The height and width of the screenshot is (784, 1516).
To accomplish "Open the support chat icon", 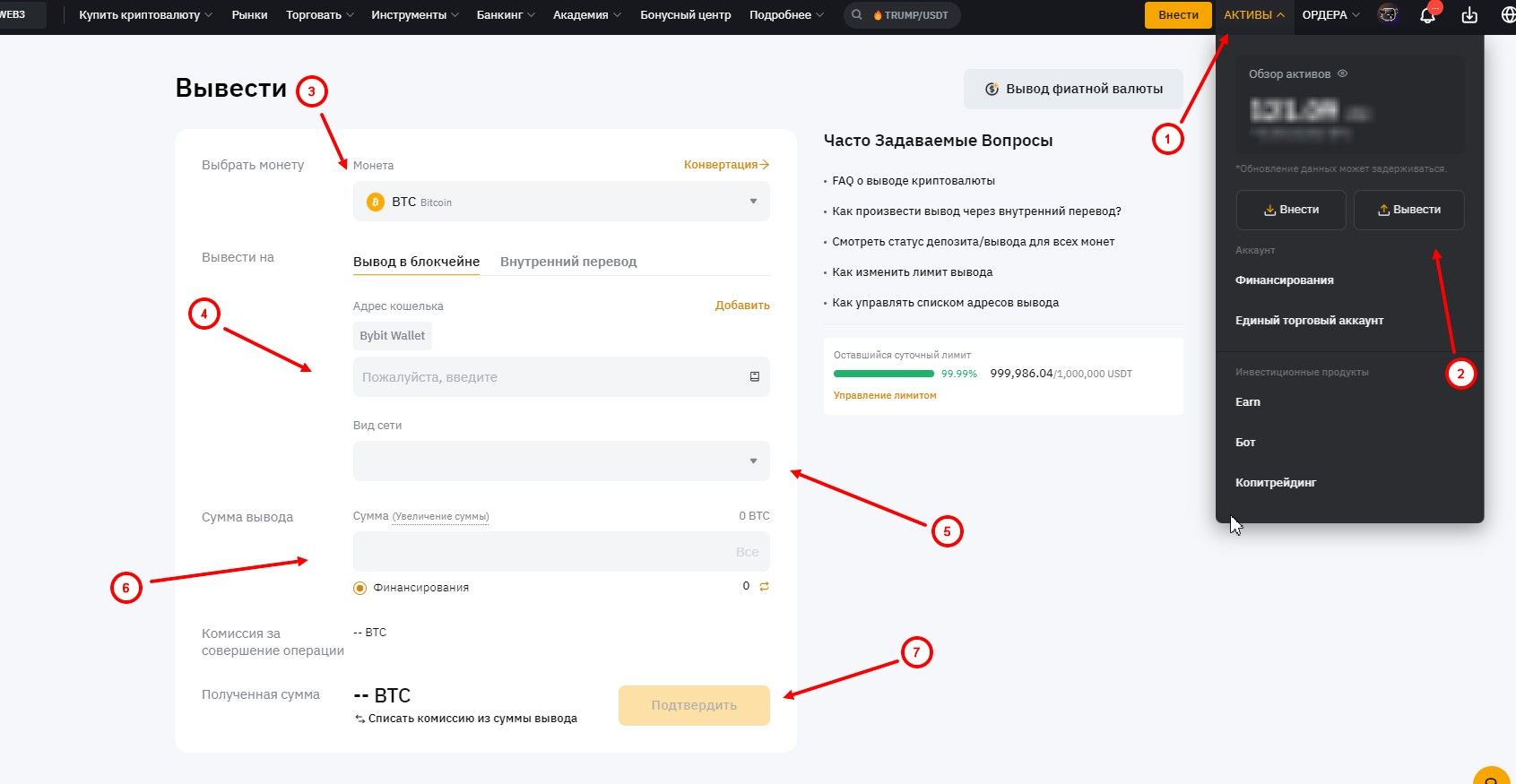I will (1492, 778).
